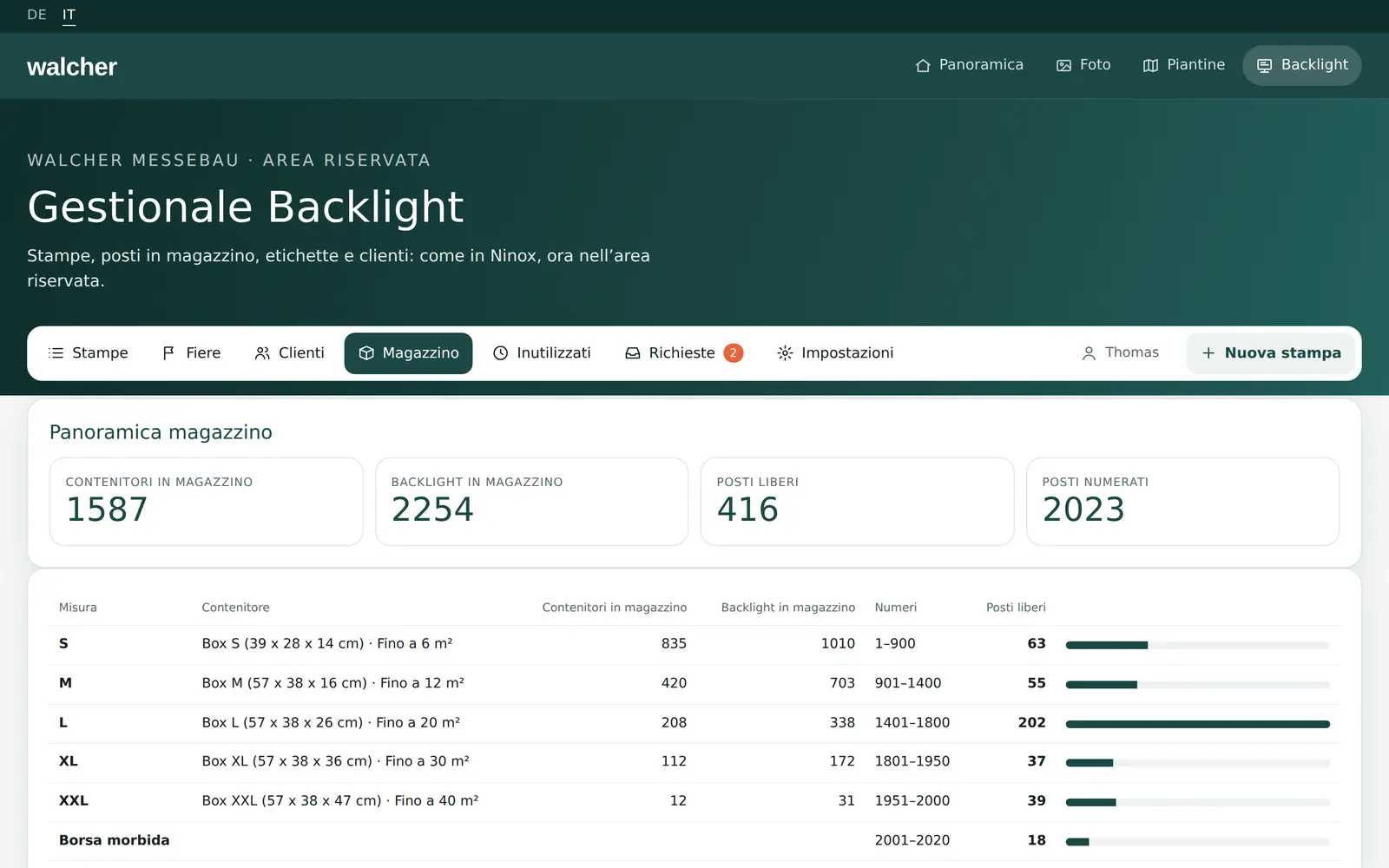Open Panoramica in the top navigation
The image size is (1389, 868).
pyautogui.click(x=969, y=65)
